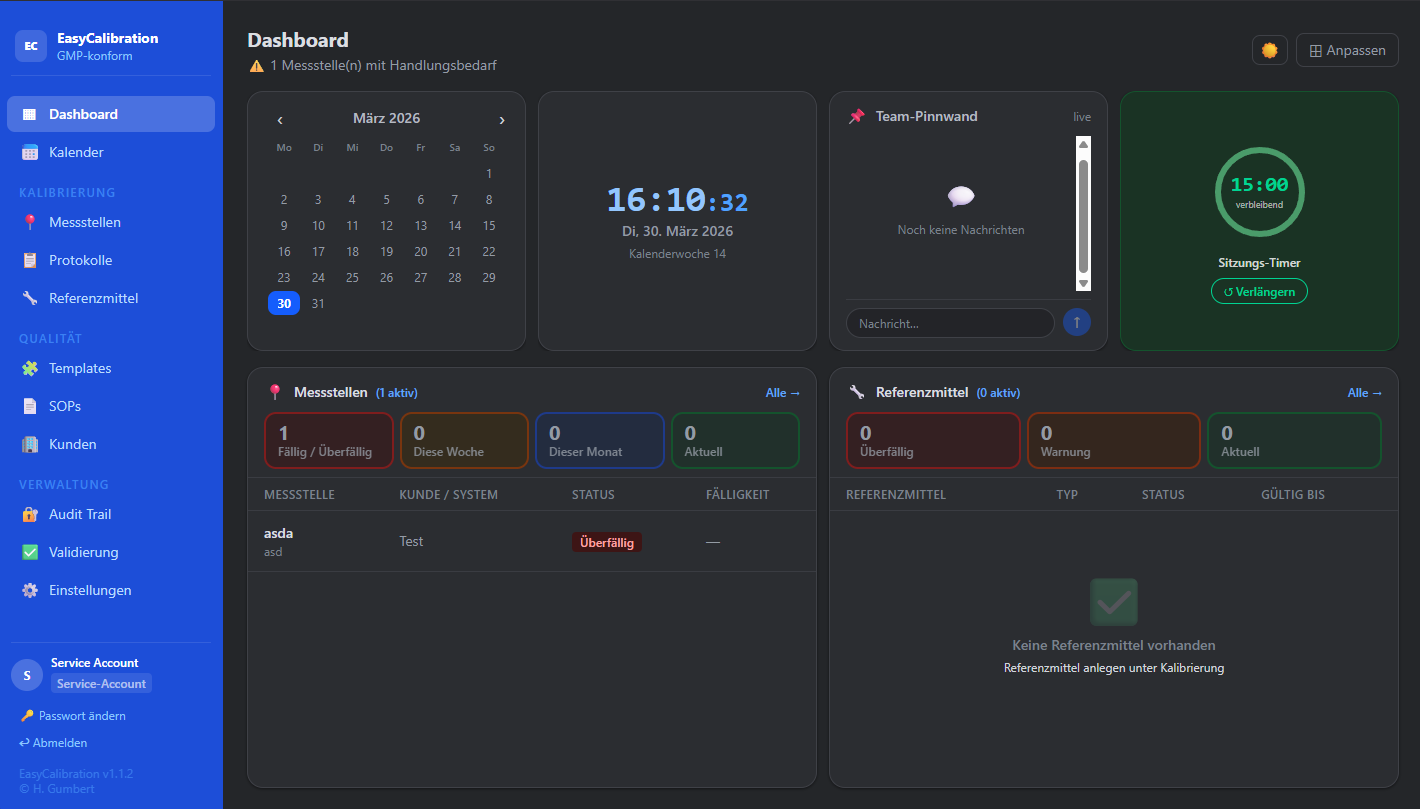Click the Validierung green checkmark icon
The height and width of the screenshot is (809, 1420).
[30, 552]
